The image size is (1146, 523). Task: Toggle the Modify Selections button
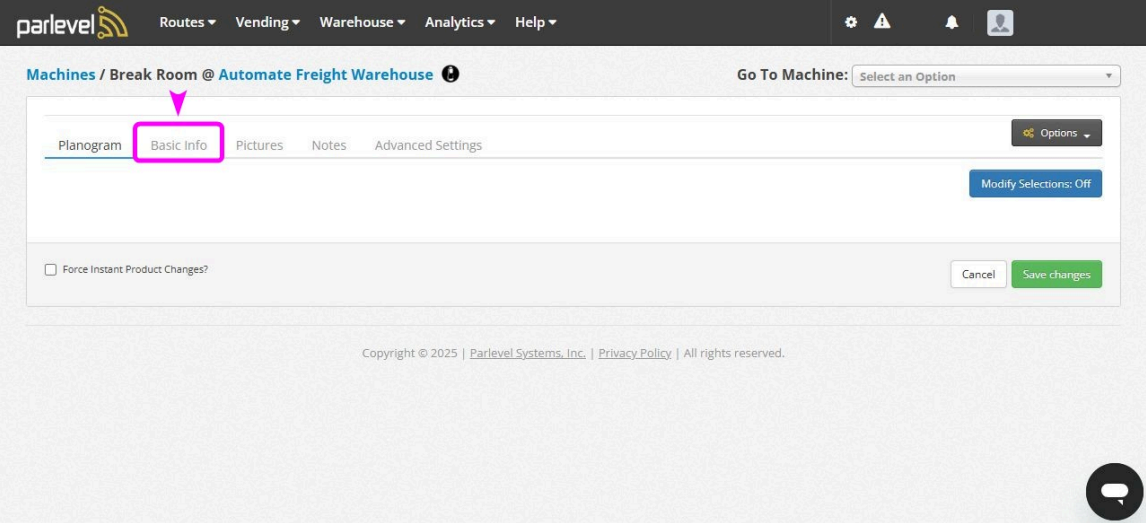click(x=1035, y=184)
